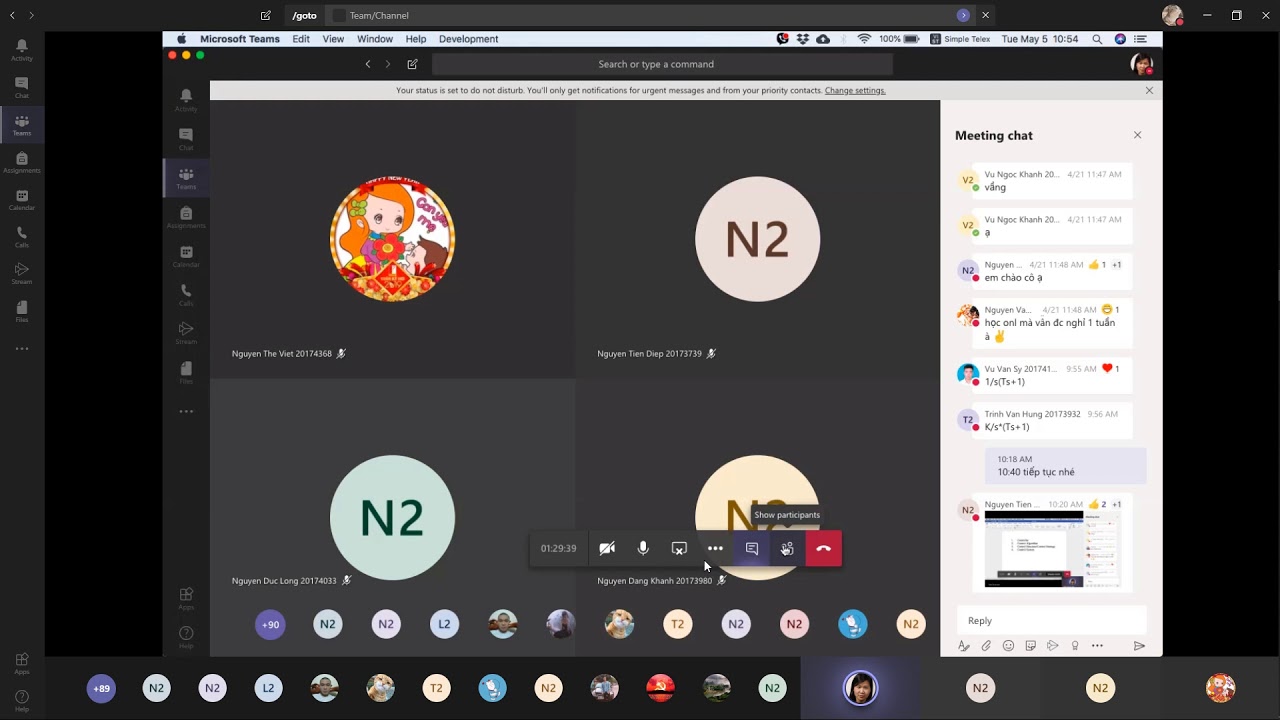Viewport: 1280px width, 720px height.
Task: Click Dropbox icon in Mac menu bar
Action: tap(803, 39)
